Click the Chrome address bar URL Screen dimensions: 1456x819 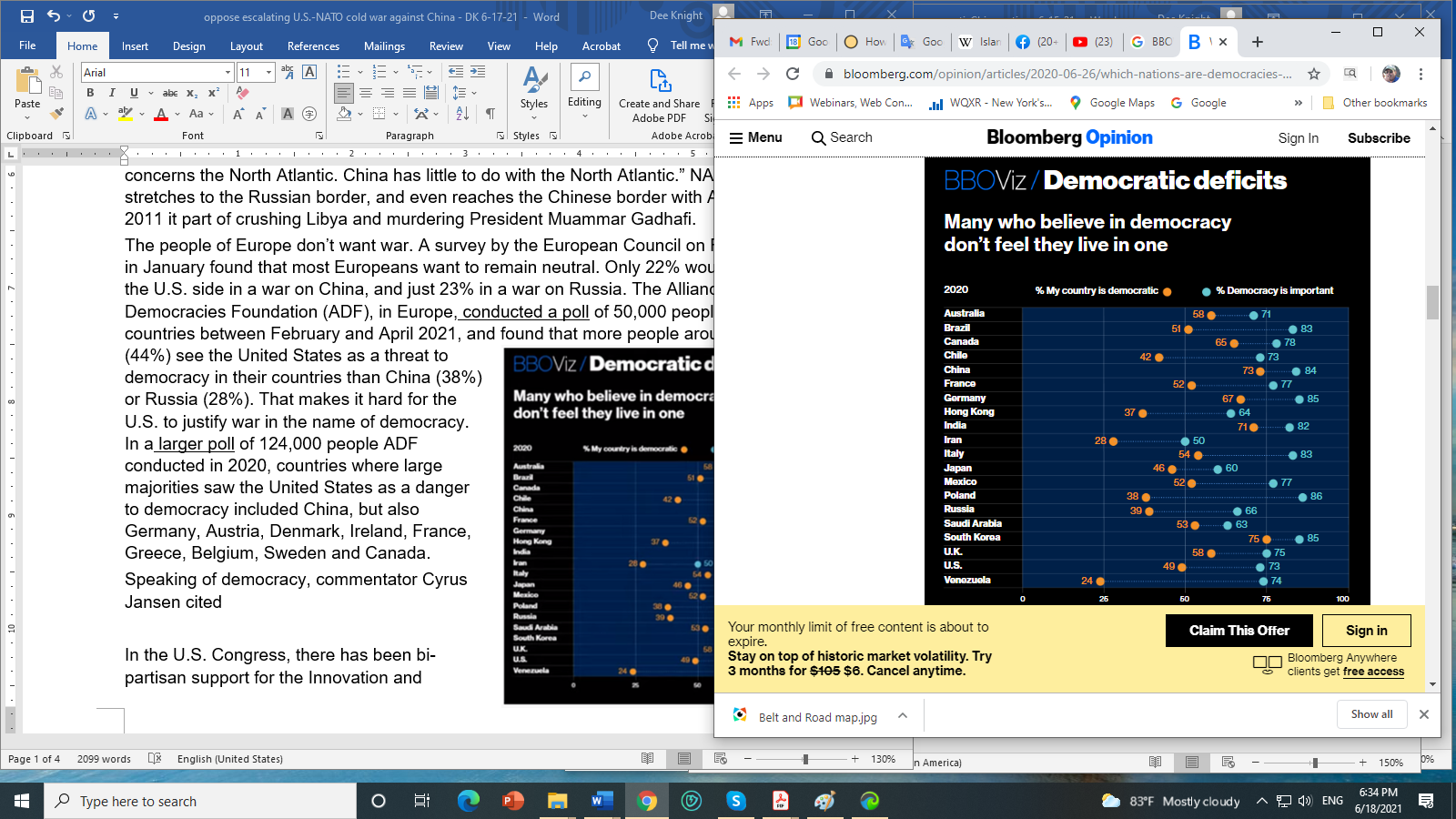(1067, 74)
